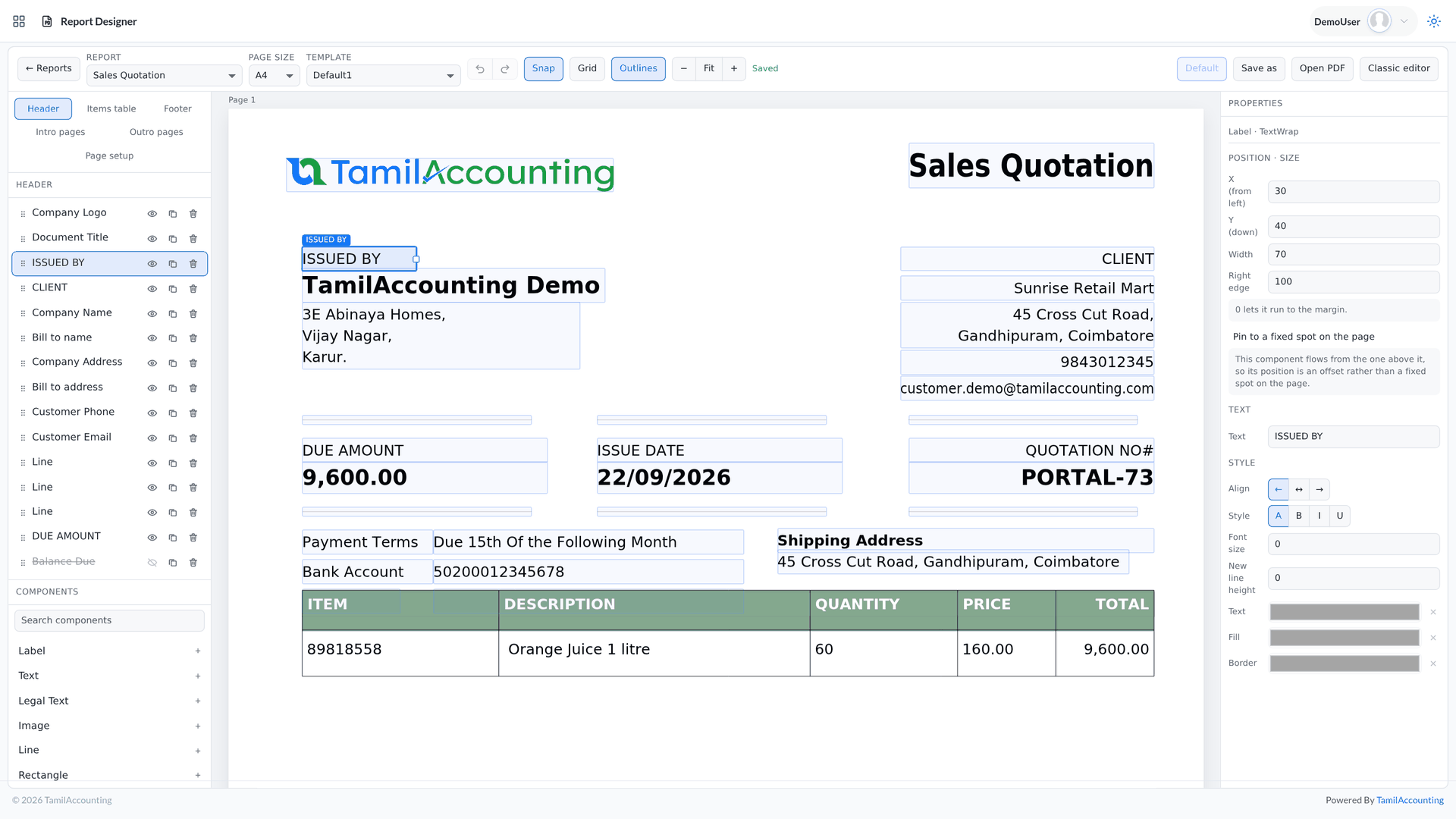Duplicate the CLIENT component
This screenshot has height=819, width=1456.
pos(173,289)
